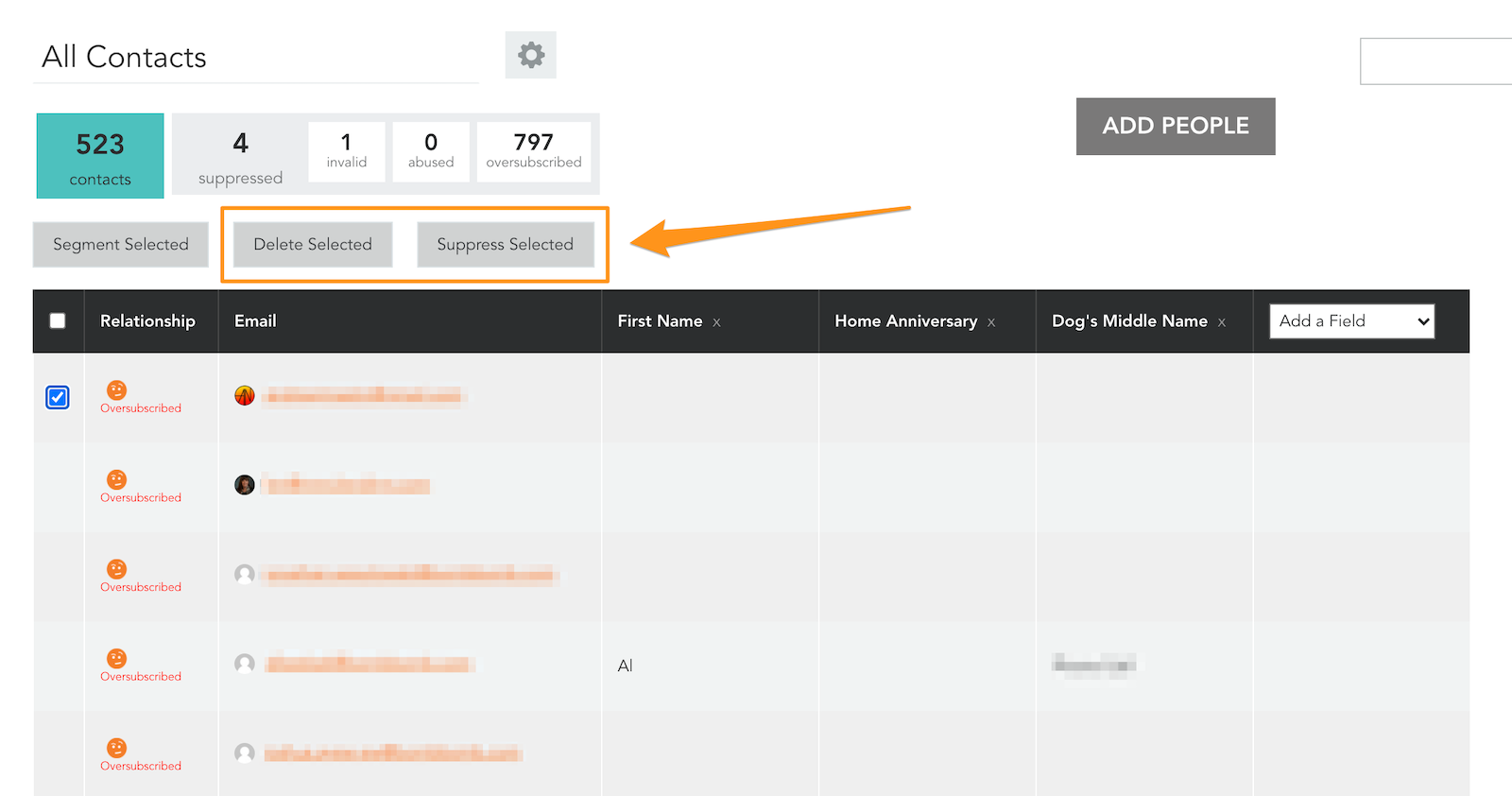Click the Suppress Selected button
Image resolution: width=1512 pixels, height=796 pixels.
pos(506,245)
